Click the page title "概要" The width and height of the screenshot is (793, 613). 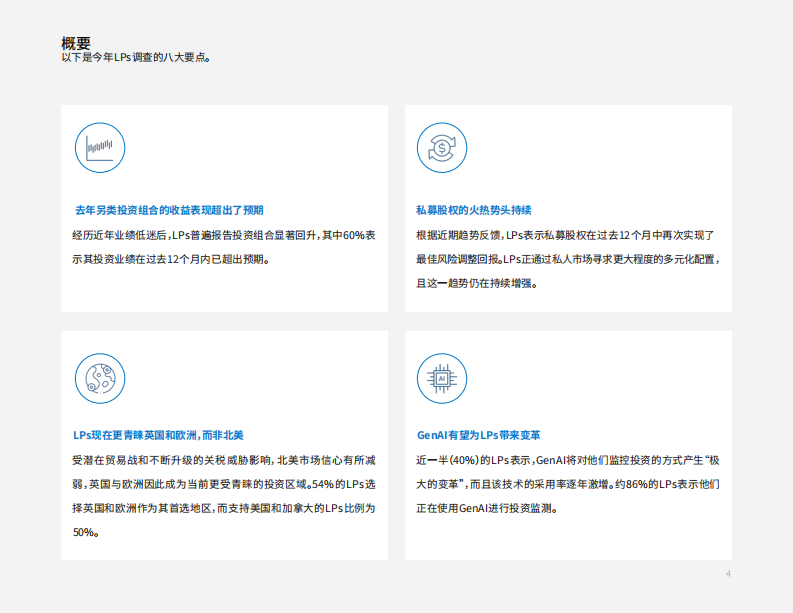pyautogui.click(x=76, y=43)
